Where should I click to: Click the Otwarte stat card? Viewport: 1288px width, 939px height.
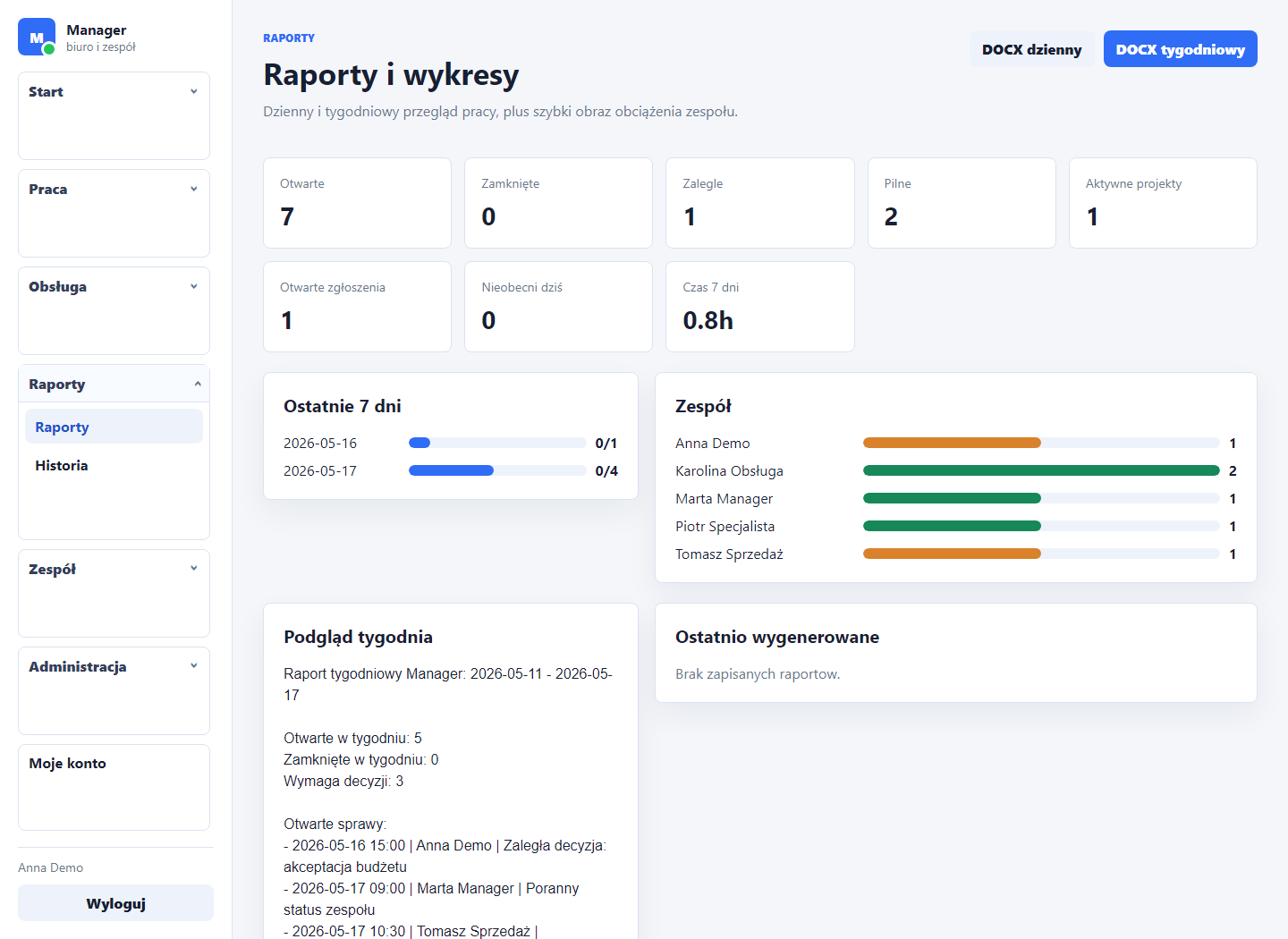pos(357,203)
